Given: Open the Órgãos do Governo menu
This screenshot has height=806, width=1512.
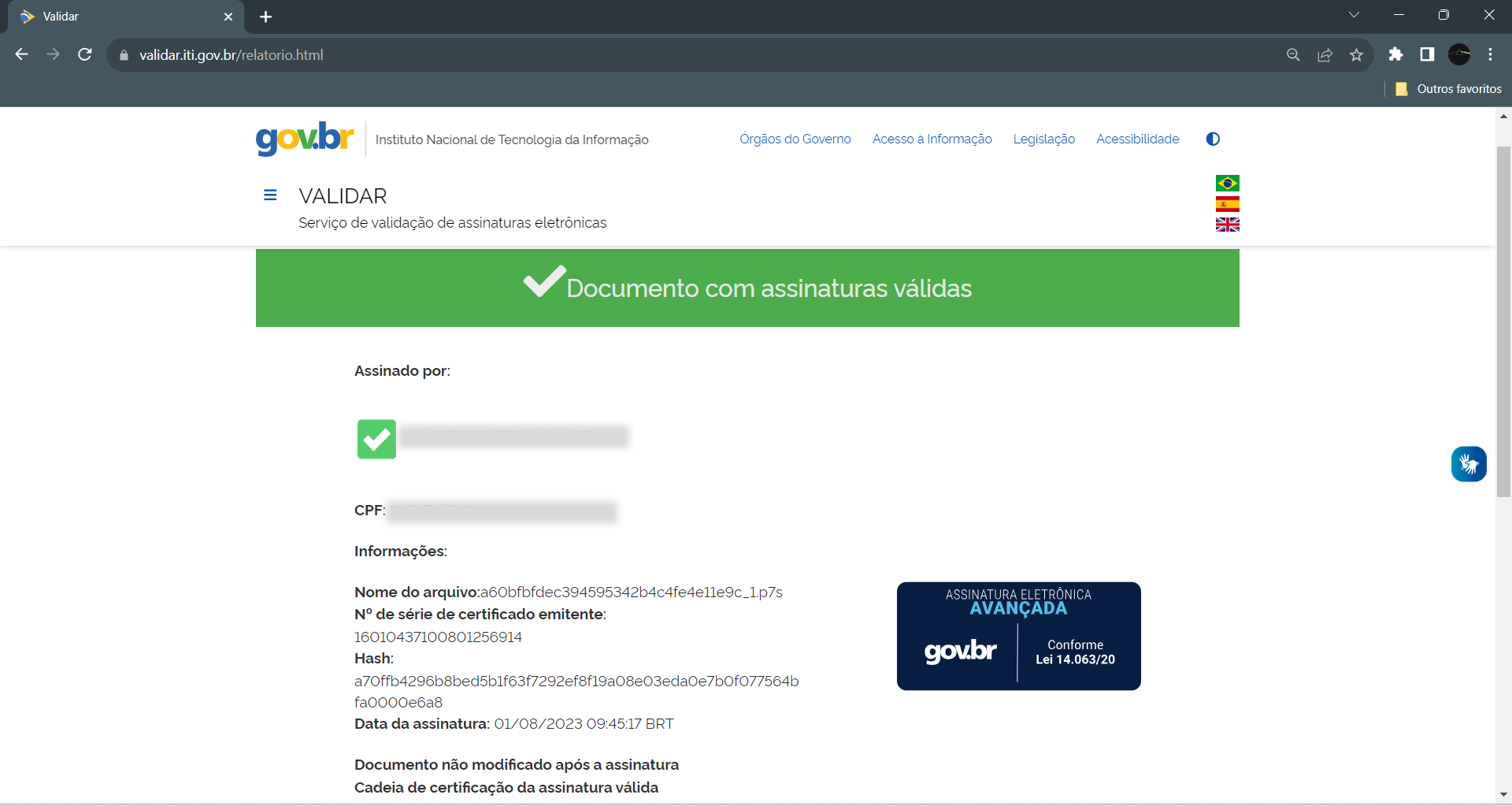Looking at the screenshot, I should (795, 139).
